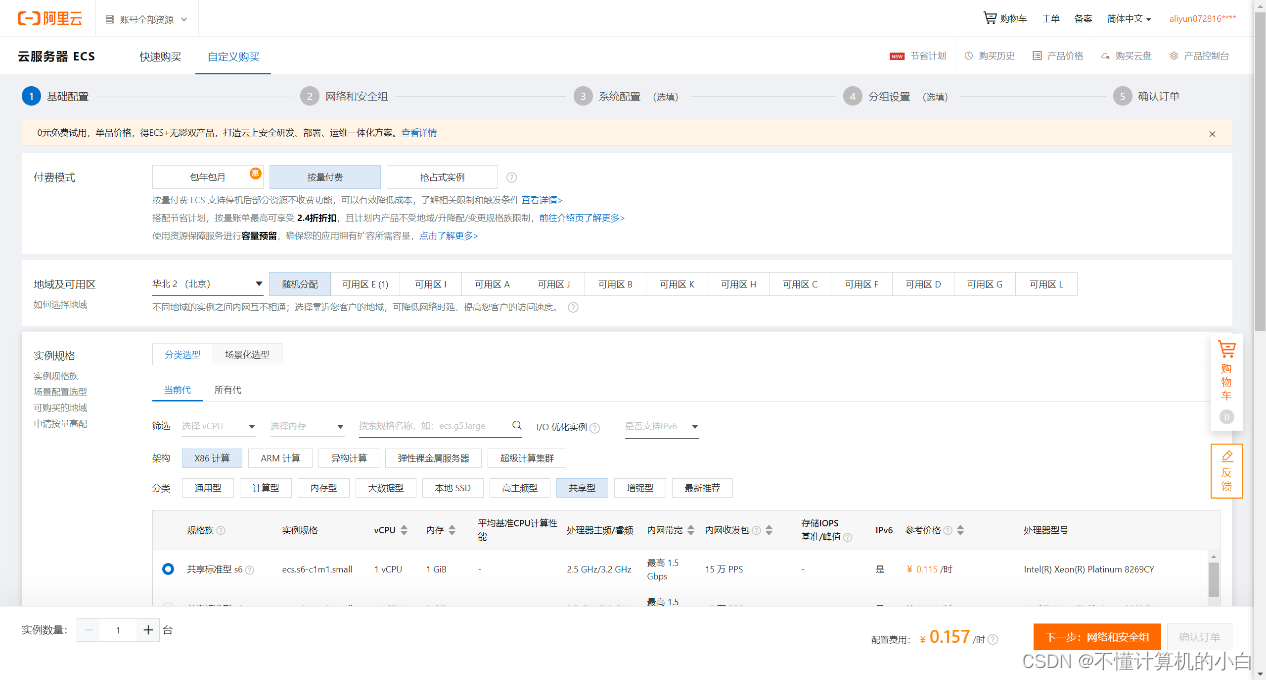Select 按量付费 billing mode
1266x680 pixels.
point(325,177)
